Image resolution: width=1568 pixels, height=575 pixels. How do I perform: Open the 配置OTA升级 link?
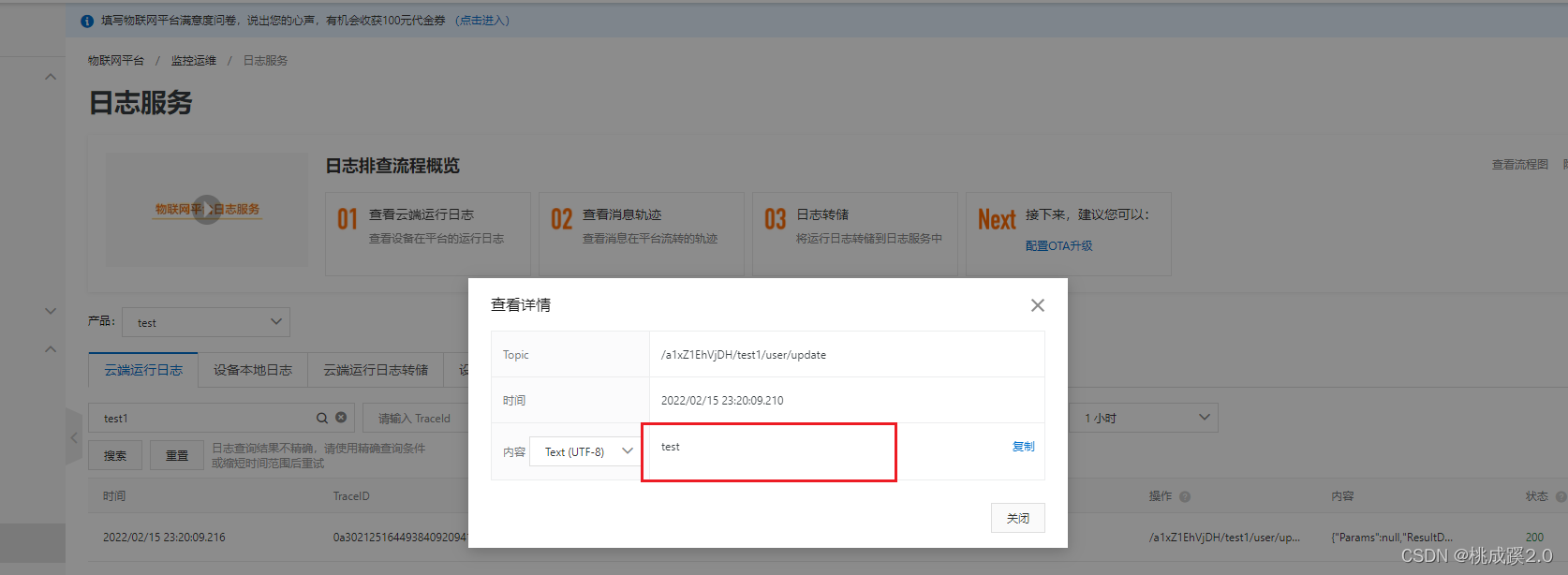coord(1058,246)
